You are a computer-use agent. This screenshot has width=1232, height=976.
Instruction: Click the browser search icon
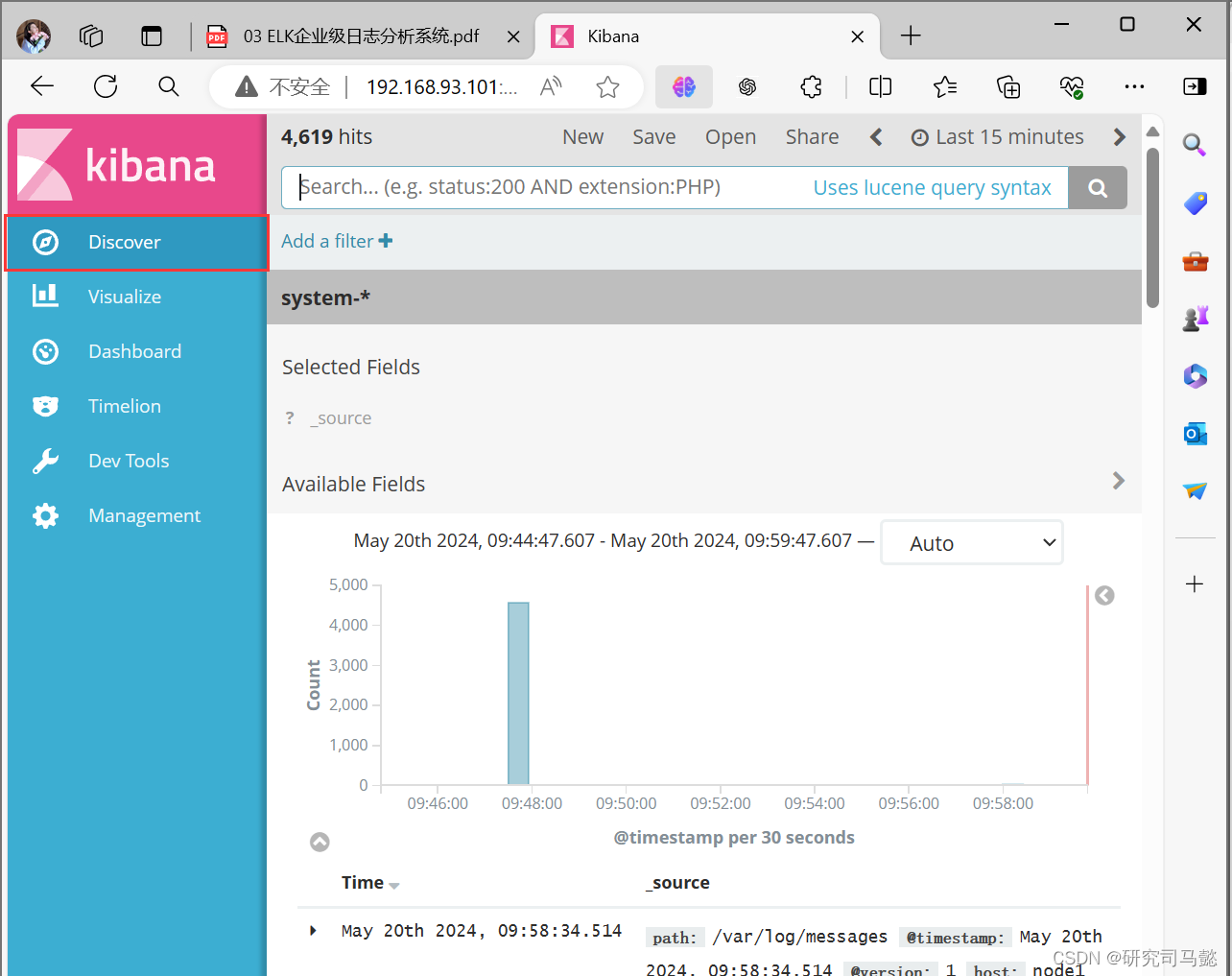(169, 86)
